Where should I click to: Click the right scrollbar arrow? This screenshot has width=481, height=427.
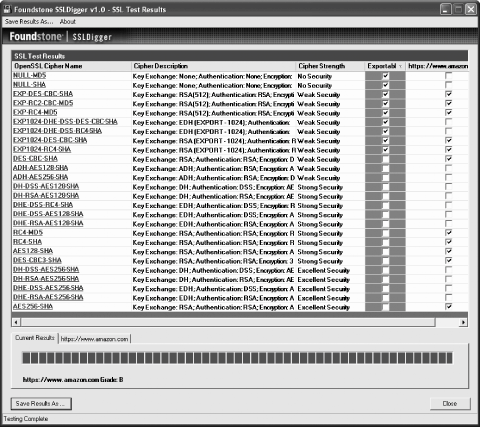pos(463,322)
